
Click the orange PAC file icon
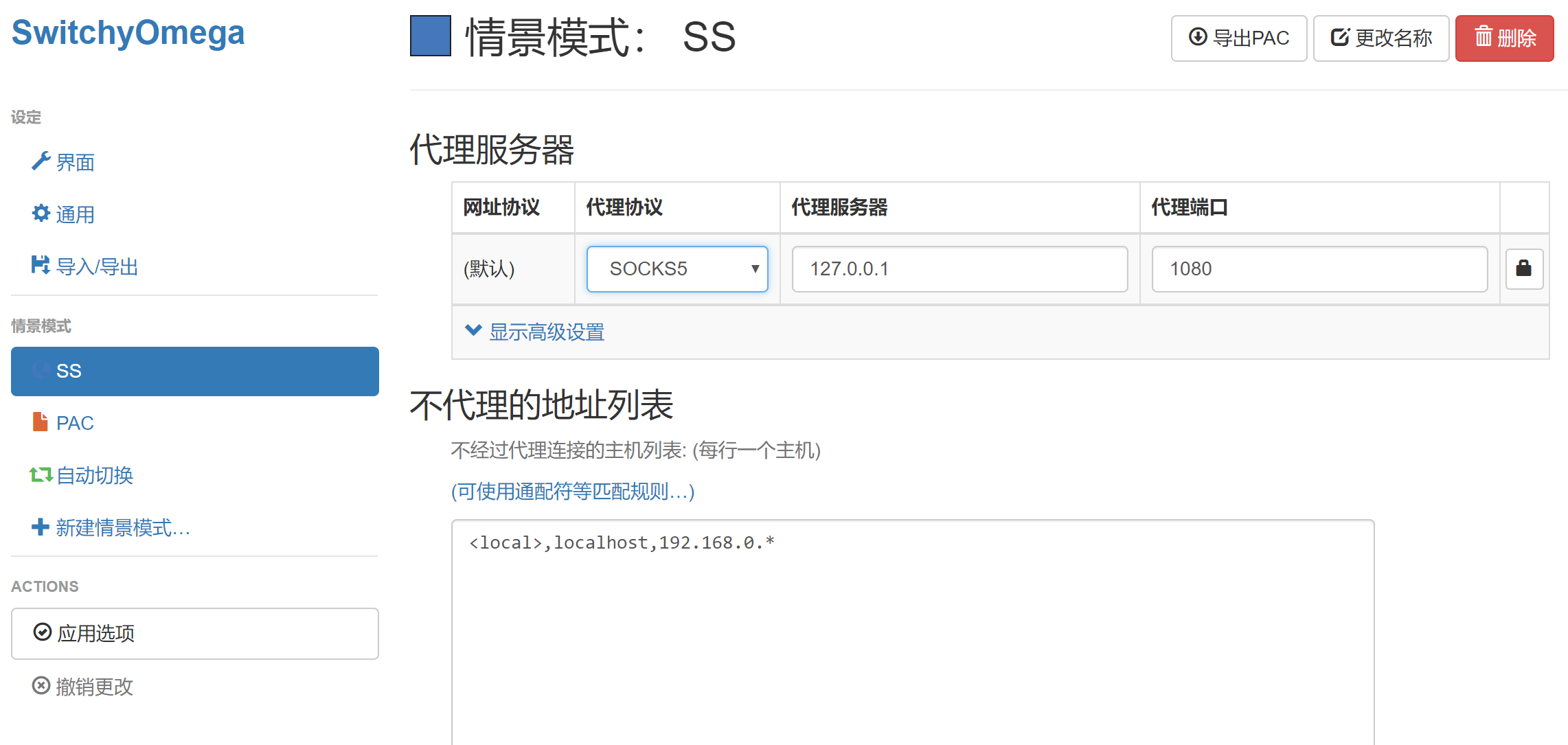tap(41, 422)
